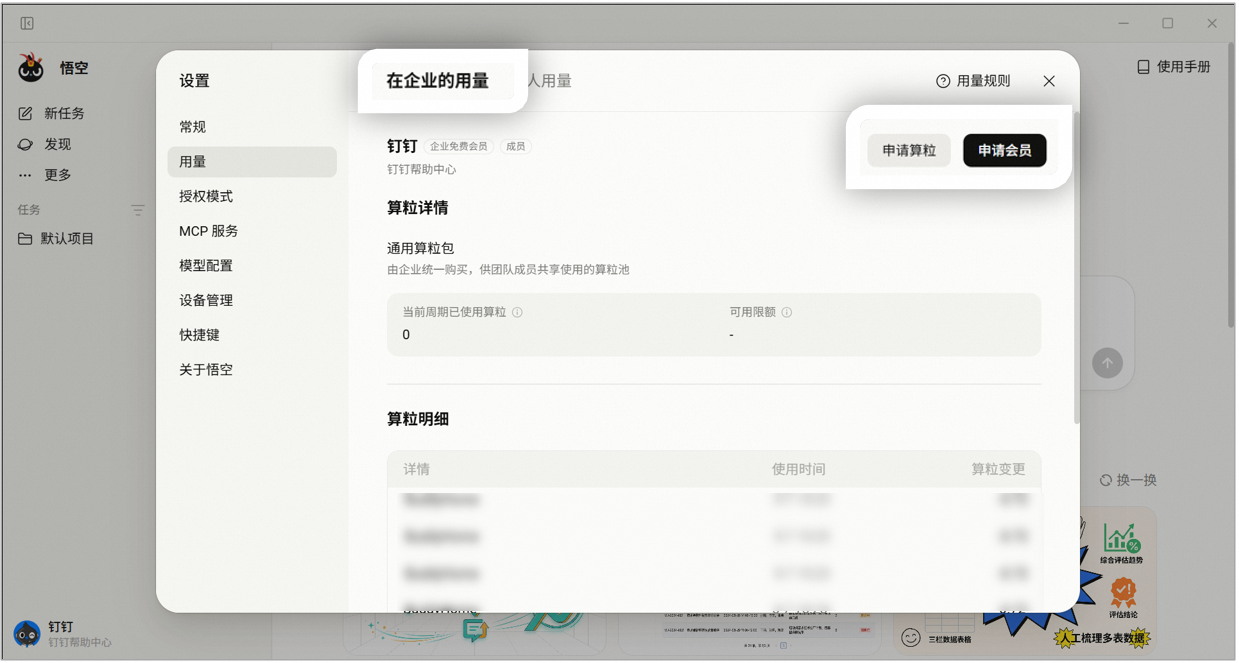
Task: Close the settings dialog
Action: pos(1049,81)
